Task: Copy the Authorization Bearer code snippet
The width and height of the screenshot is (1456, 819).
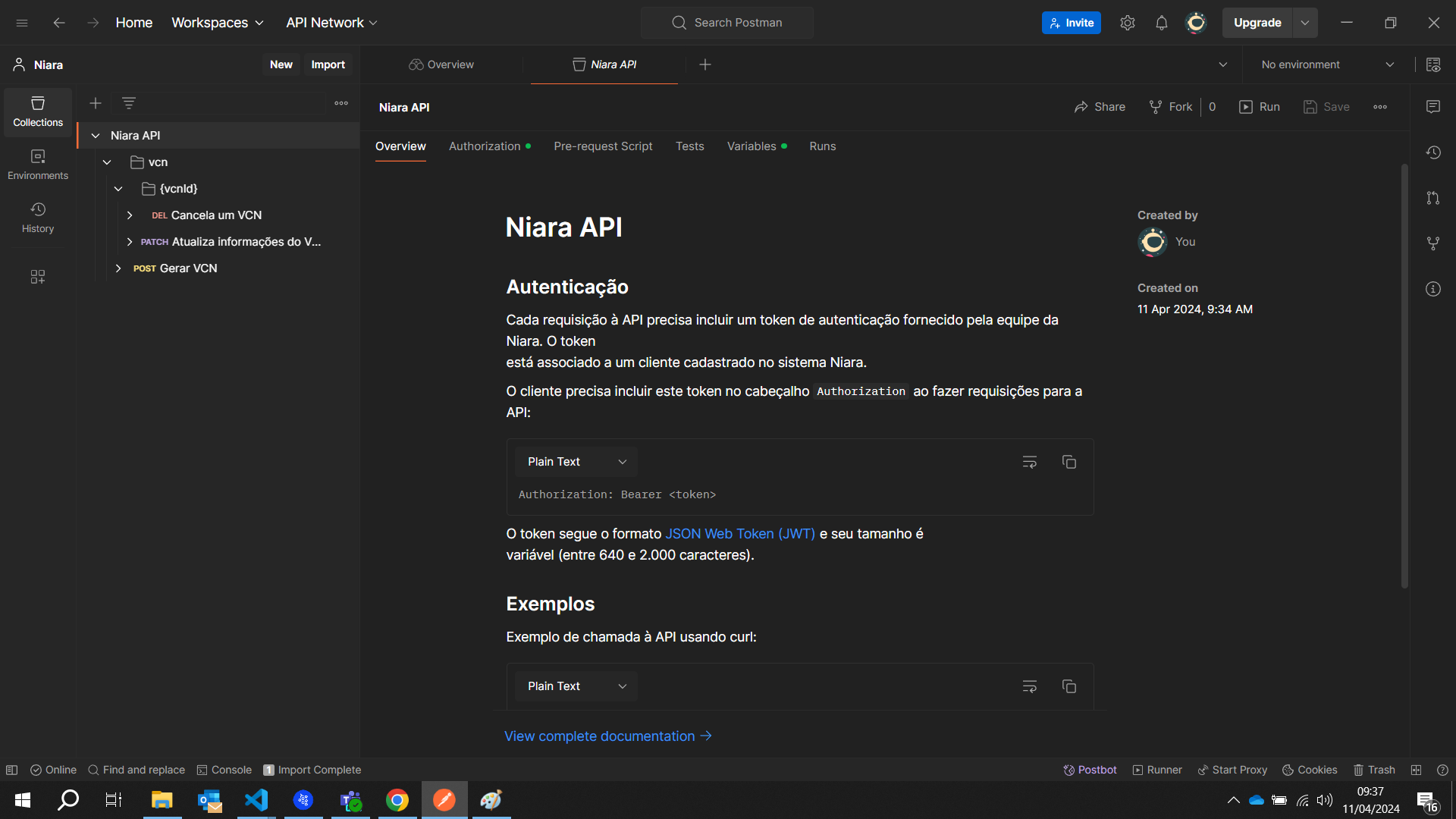Action: click(1069, 462)
